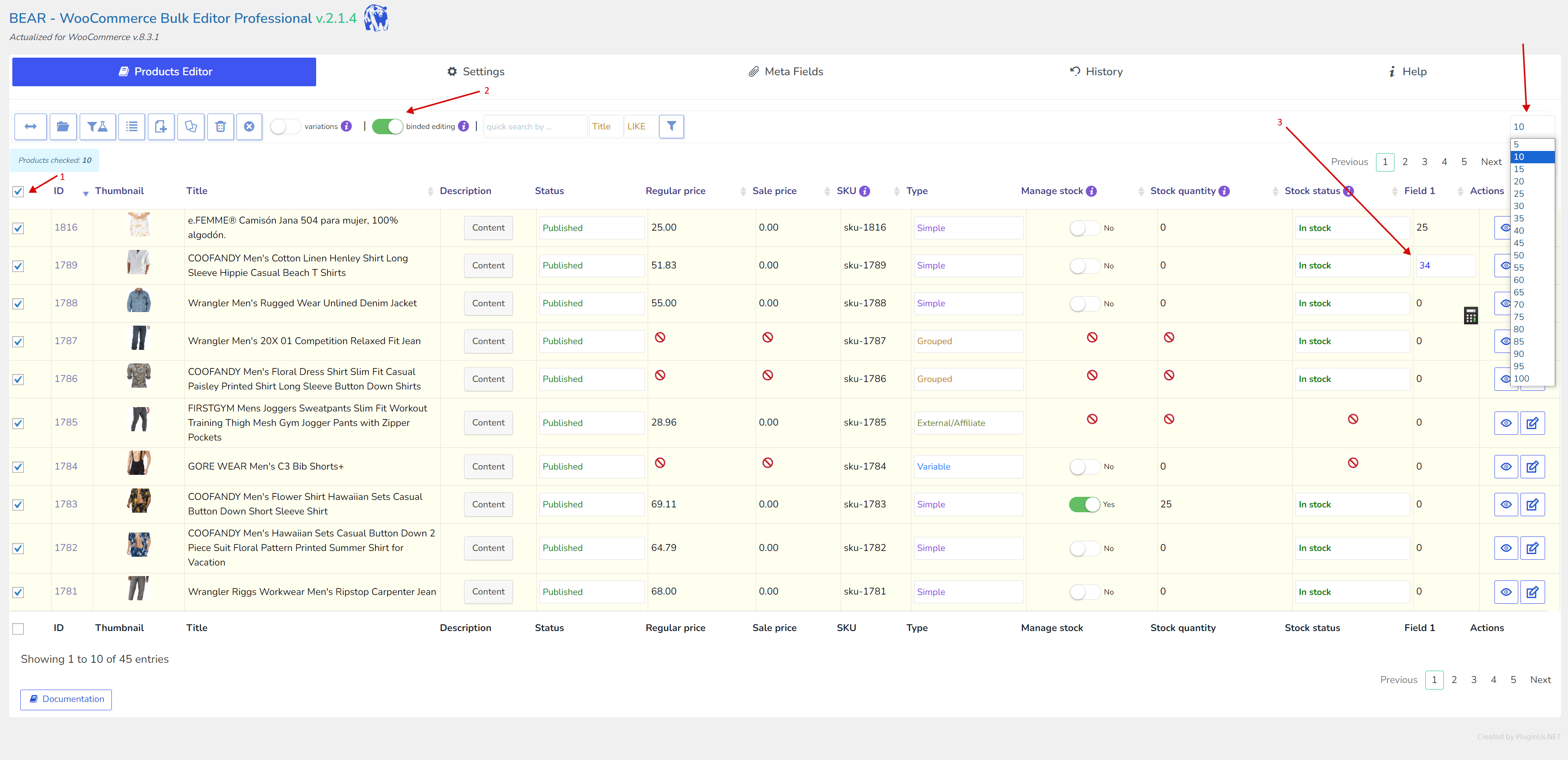Click the SKU column info icon

point(864,191)
